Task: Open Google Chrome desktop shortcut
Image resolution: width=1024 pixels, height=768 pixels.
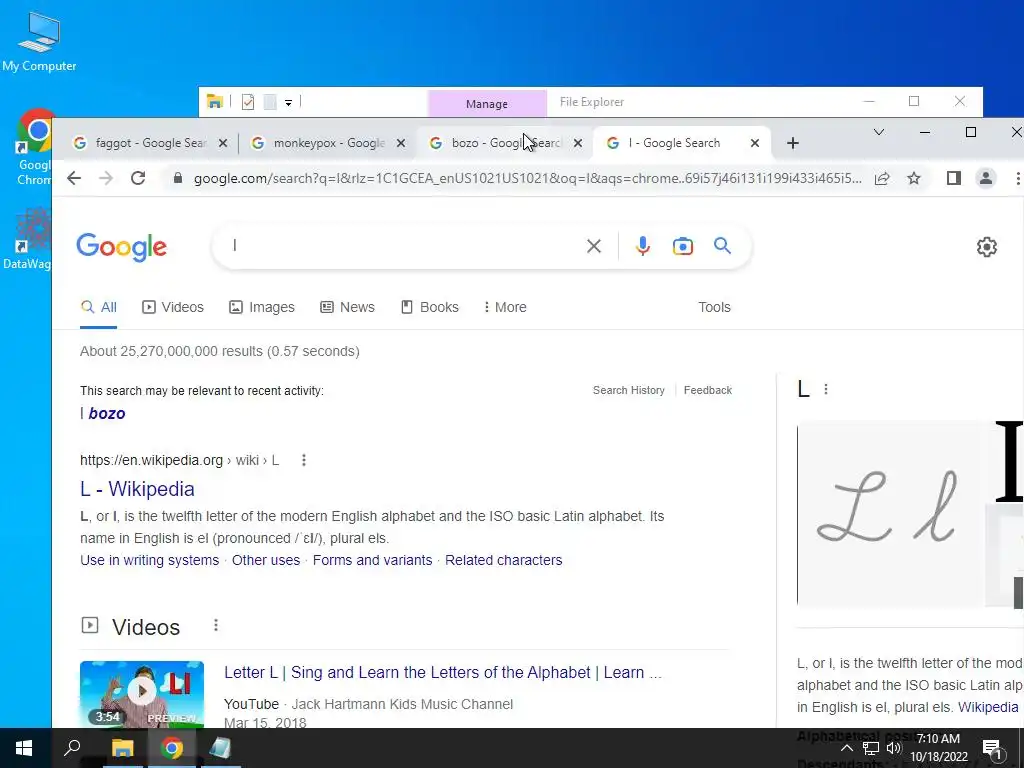Action: [x=35, y=147]
